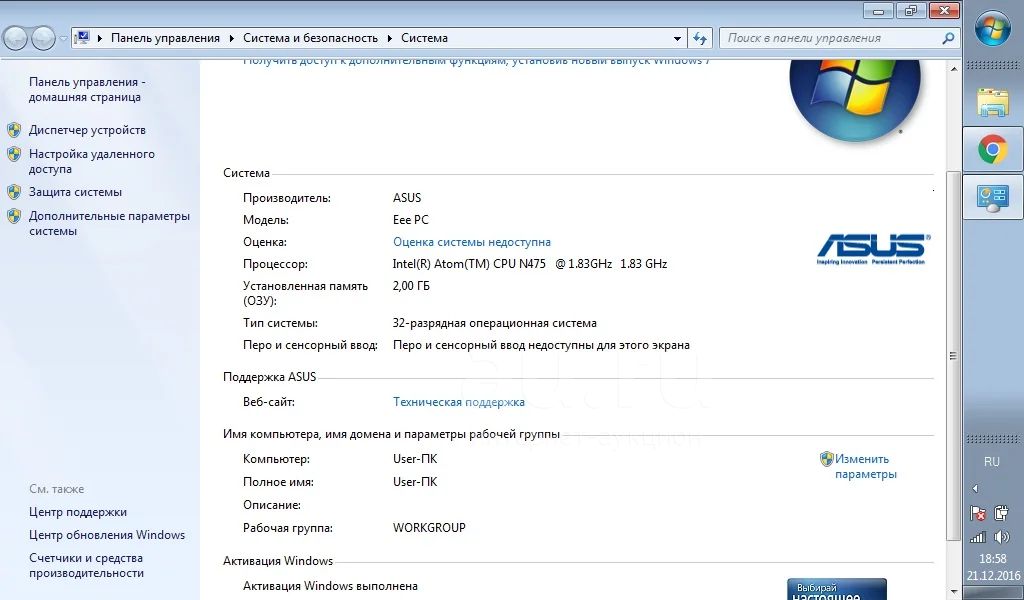Switch the RU input language indicator
The height and width of the screenshot is (600, 1024).
[992, 462]
